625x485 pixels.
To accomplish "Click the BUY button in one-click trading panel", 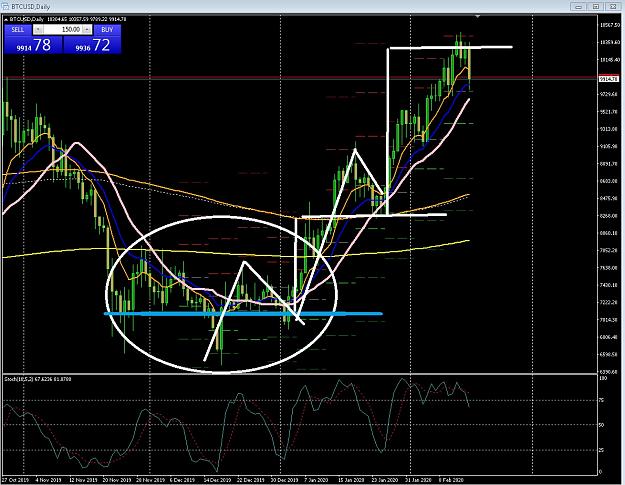I will click(x=107, y=29).
